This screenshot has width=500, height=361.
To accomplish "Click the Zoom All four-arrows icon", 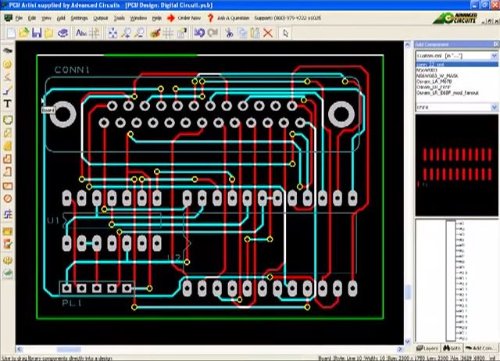I will 113,33.
